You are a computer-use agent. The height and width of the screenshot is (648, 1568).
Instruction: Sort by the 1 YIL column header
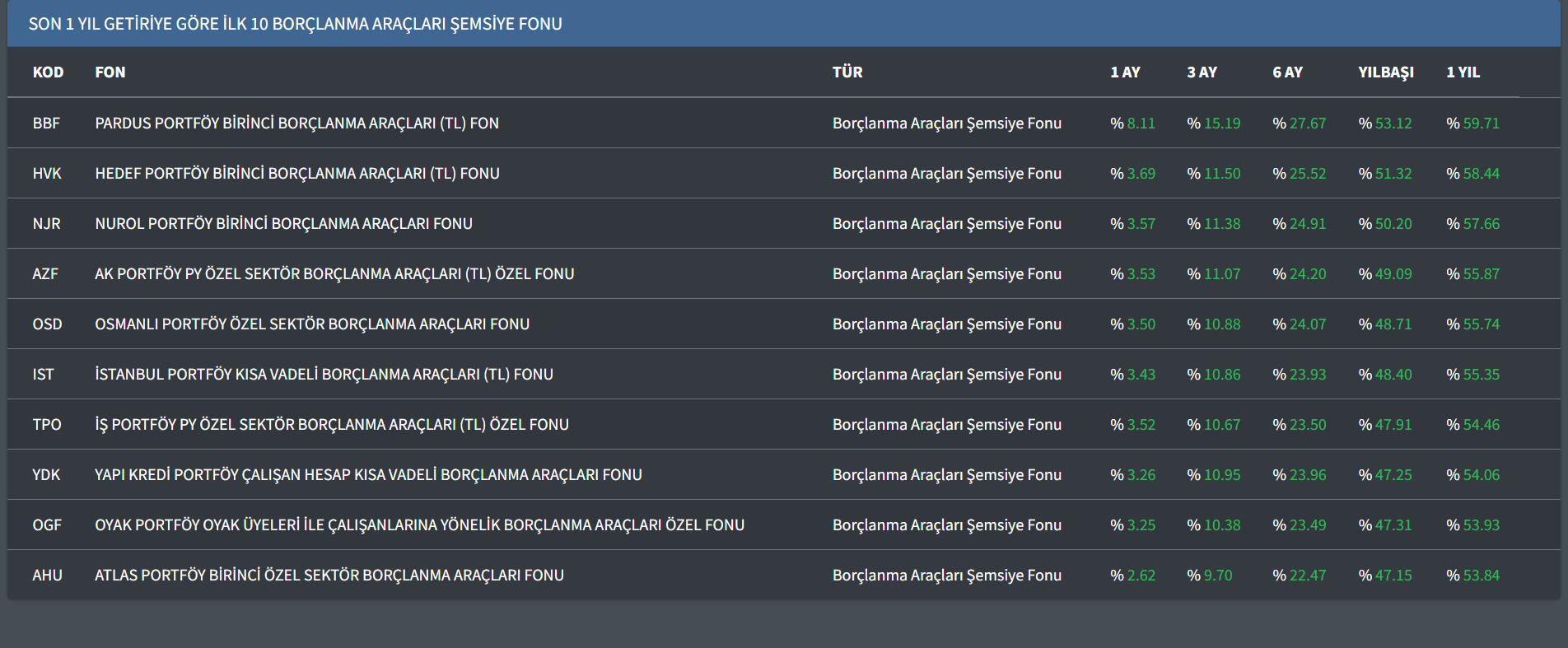click(1463, 72)
